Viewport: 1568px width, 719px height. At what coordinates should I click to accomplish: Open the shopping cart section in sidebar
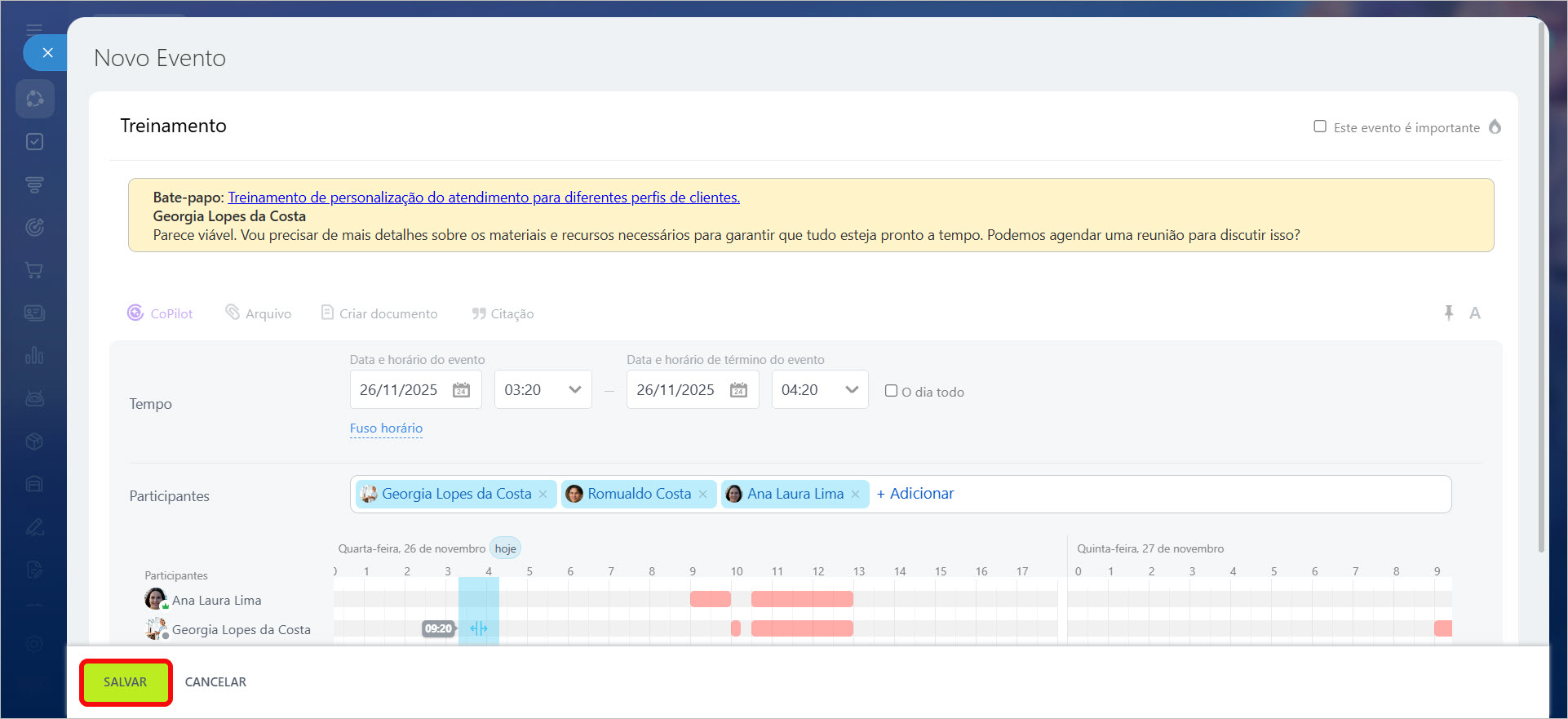coord(34,270)
